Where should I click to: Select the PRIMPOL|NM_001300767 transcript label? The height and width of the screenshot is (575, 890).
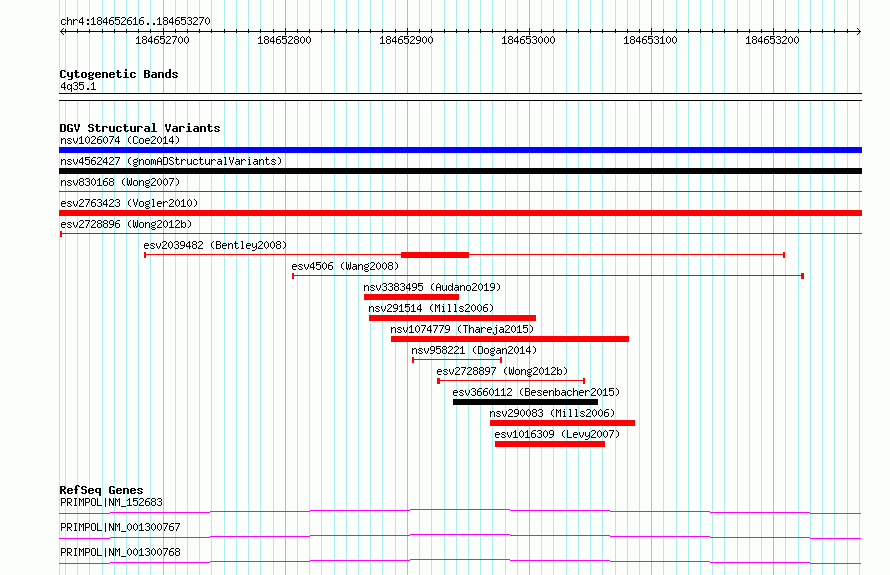[120, 527]
